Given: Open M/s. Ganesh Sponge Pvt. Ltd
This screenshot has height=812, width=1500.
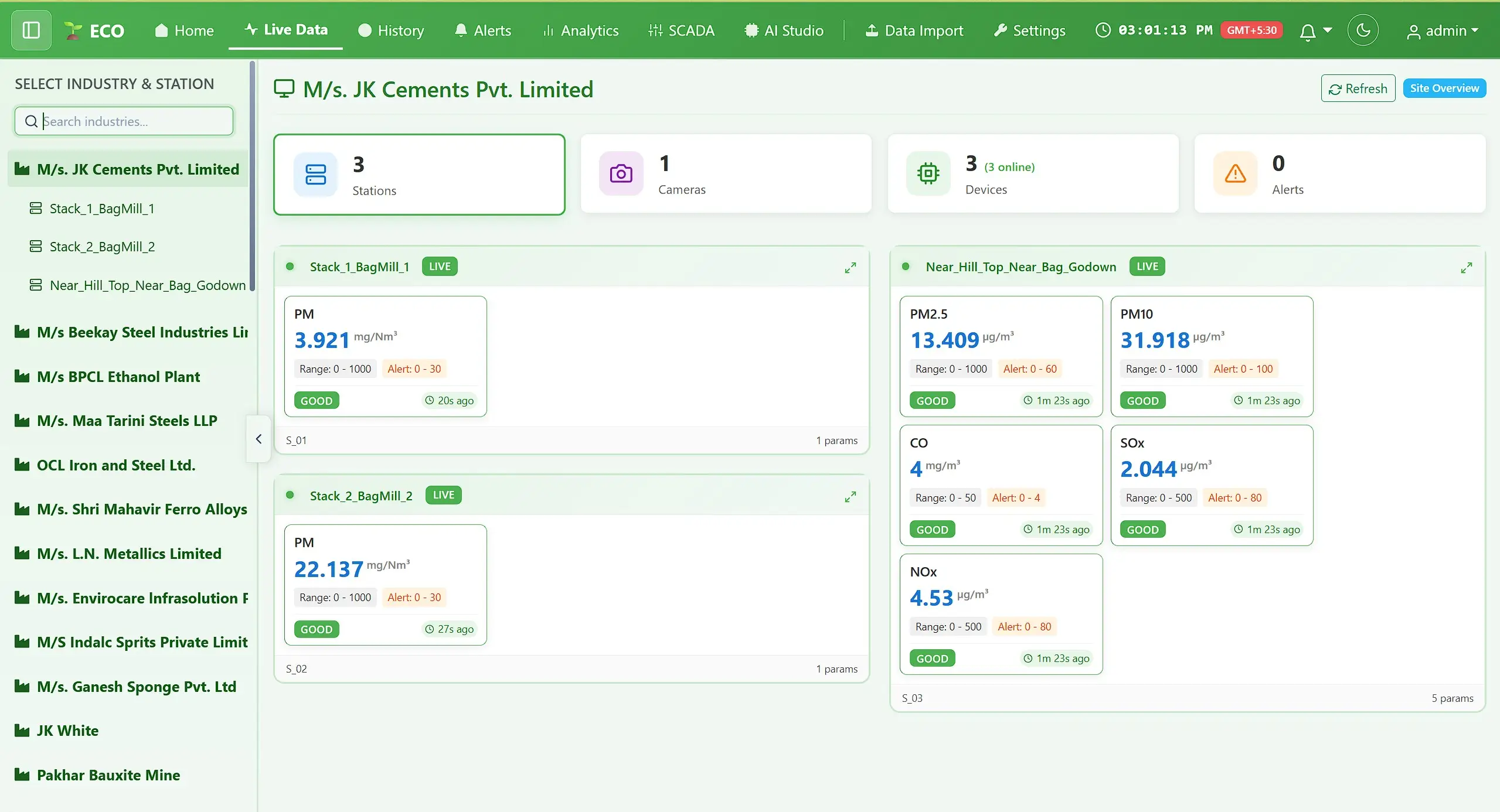Looking at the screenshot, I should [125, 687].
